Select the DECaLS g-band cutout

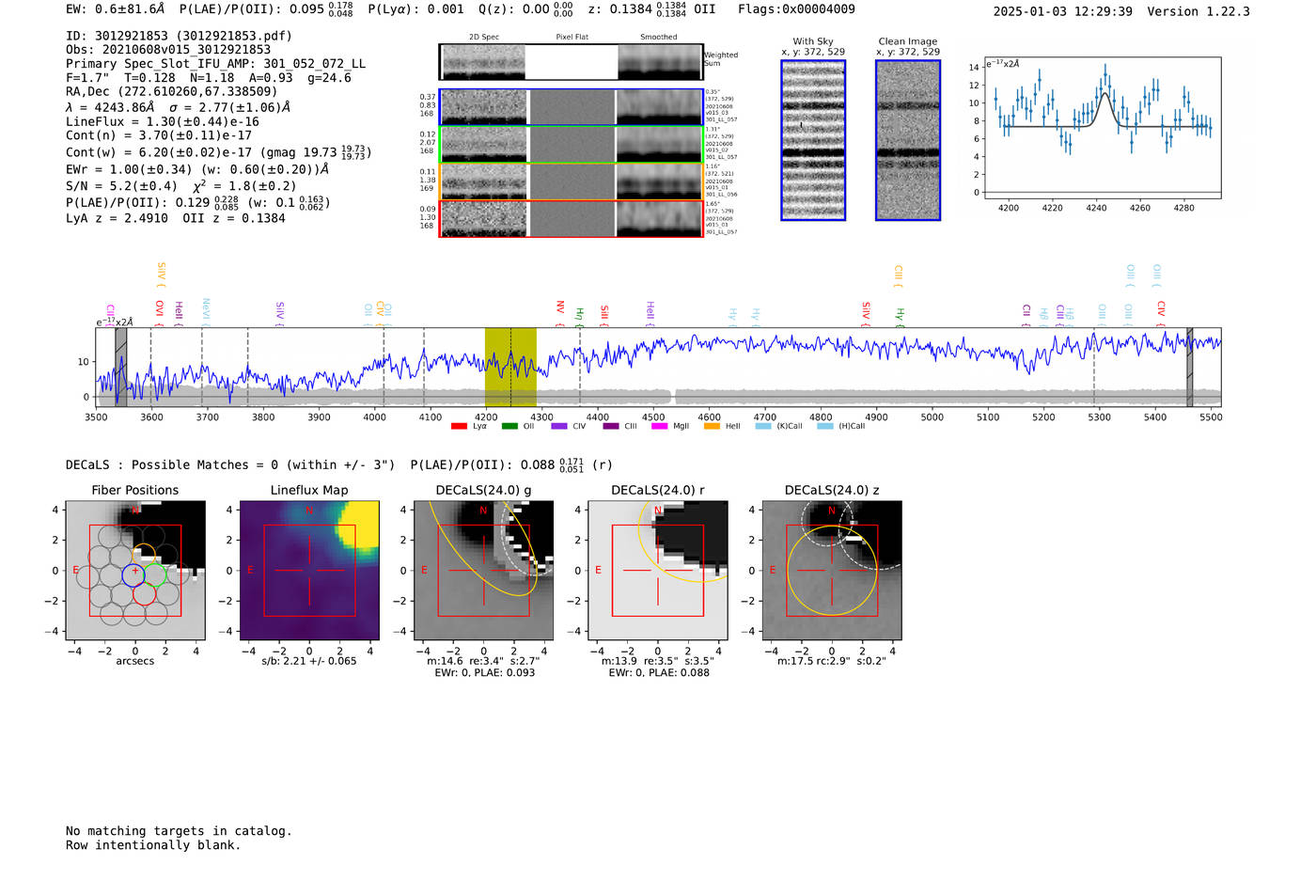(483, 571)
